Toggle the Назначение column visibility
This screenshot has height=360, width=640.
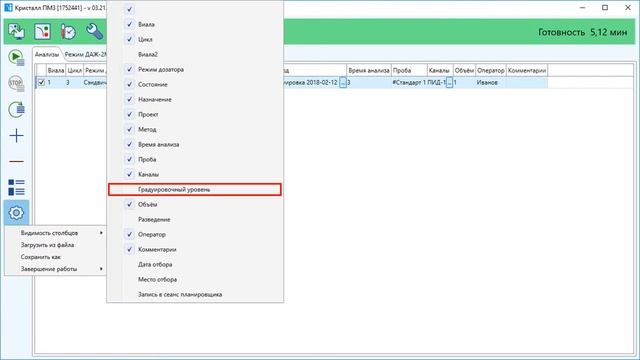[195, 99]
